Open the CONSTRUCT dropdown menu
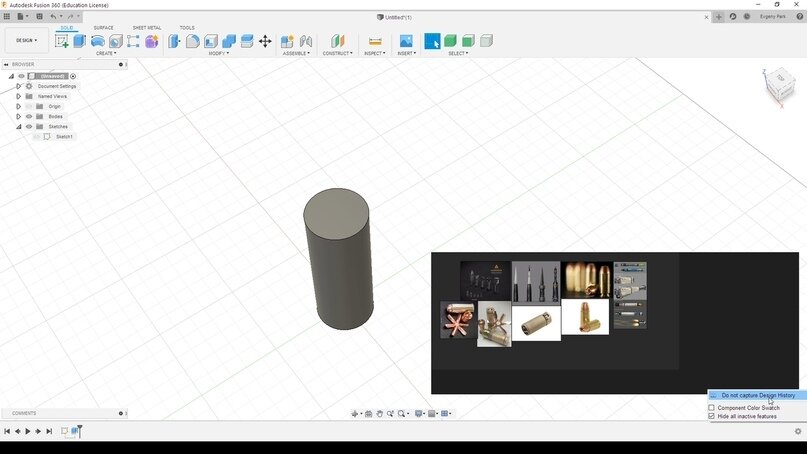 coord(338,54)
